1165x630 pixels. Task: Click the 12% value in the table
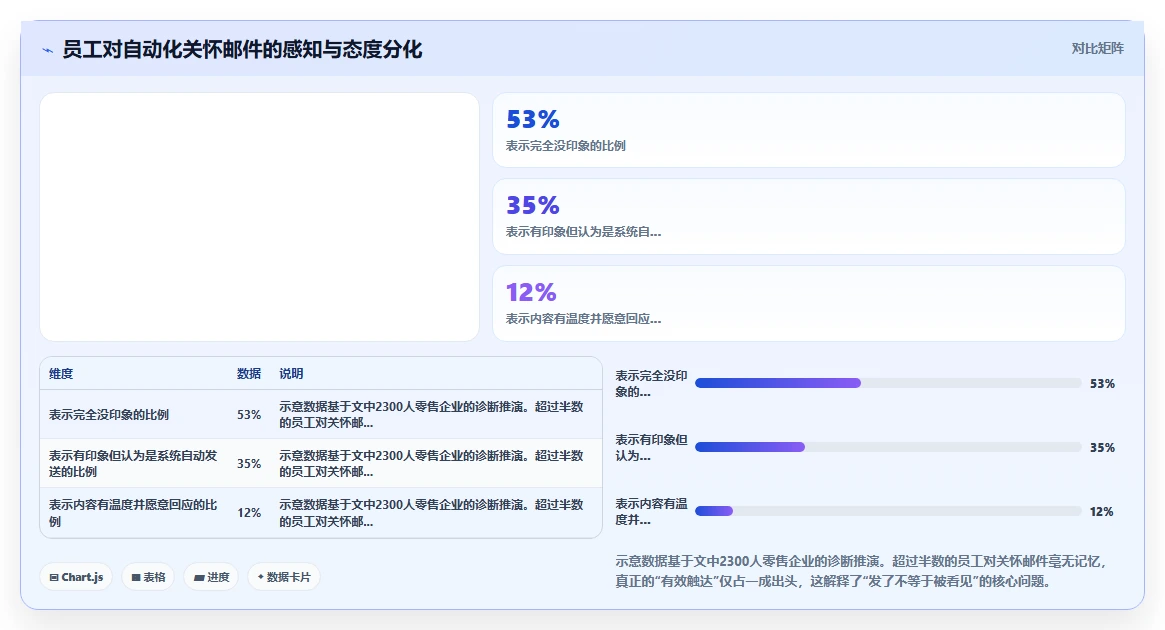click(249, 513)
